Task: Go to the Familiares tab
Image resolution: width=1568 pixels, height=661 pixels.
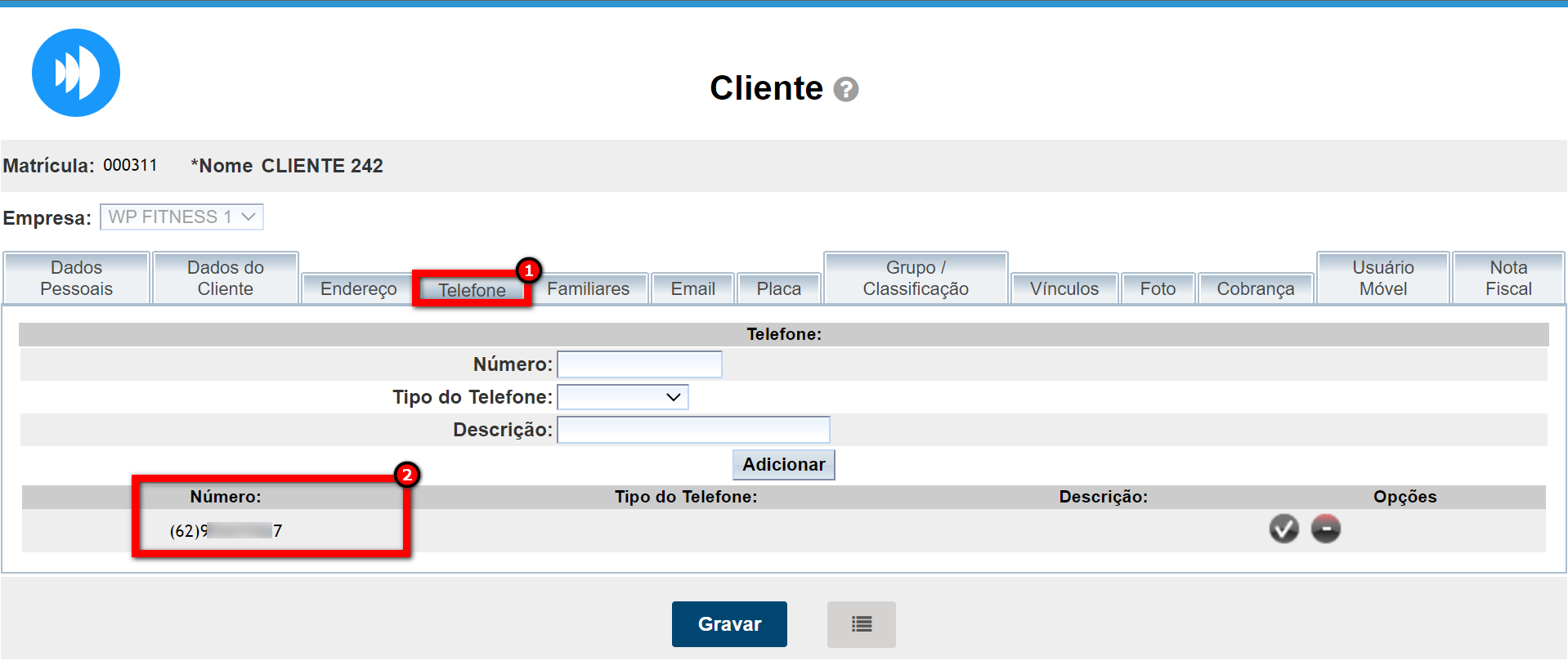Action: coord(588,289)
